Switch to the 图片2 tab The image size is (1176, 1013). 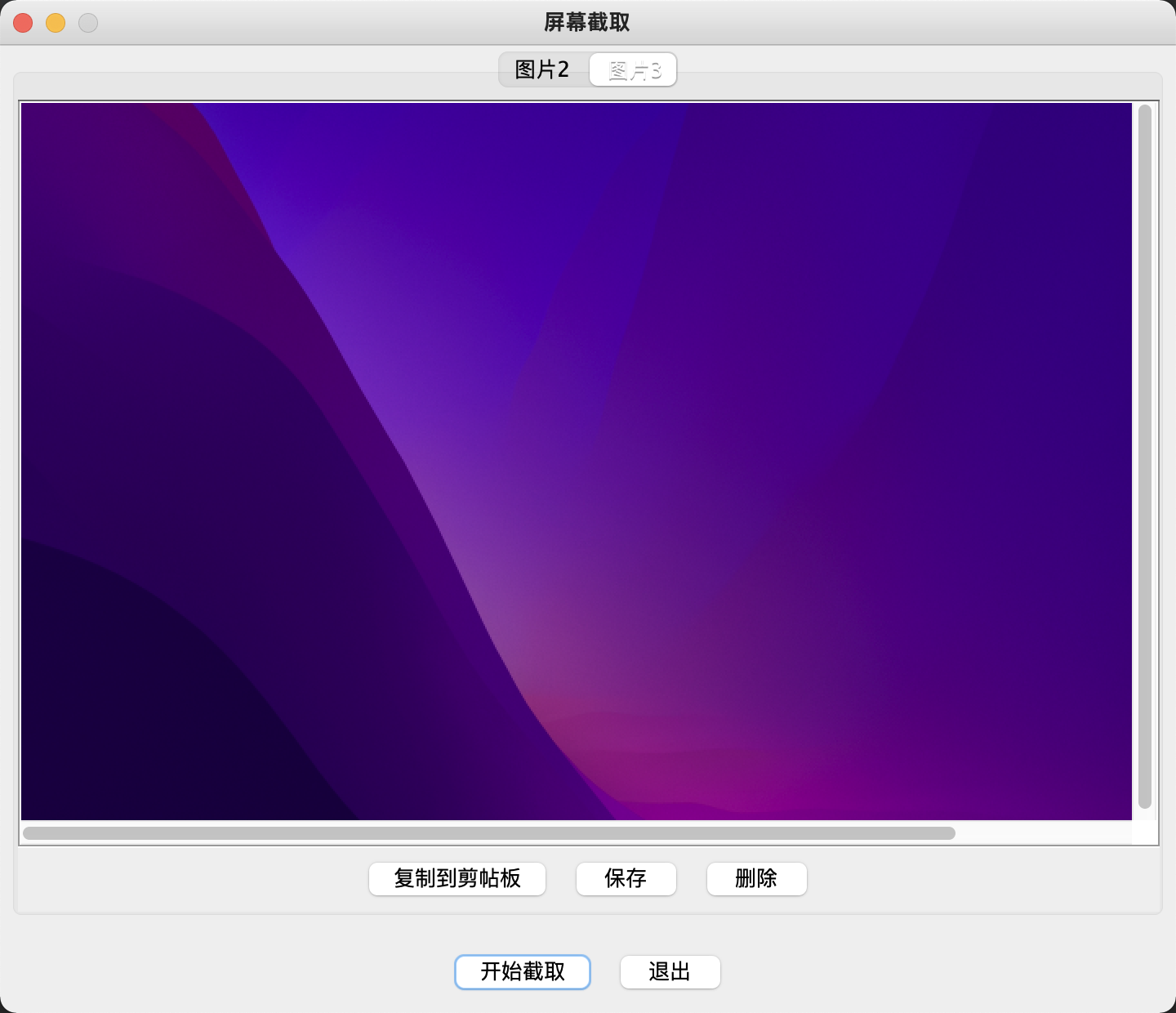pyautogui.click(x=542, y=69)
